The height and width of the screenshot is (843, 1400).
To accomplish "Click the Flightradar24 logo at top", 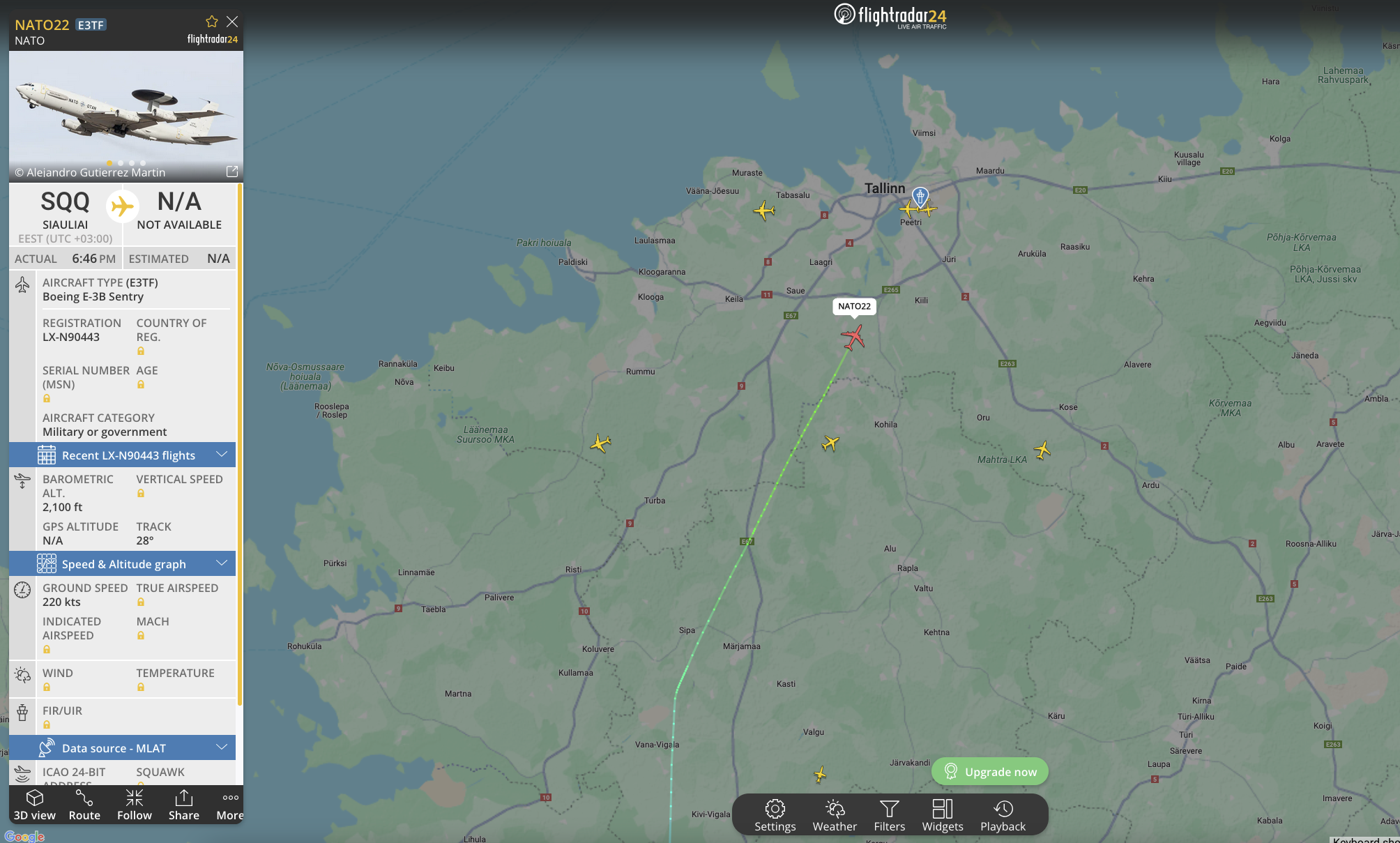I will pyautogui.click(x=890, y=15).
